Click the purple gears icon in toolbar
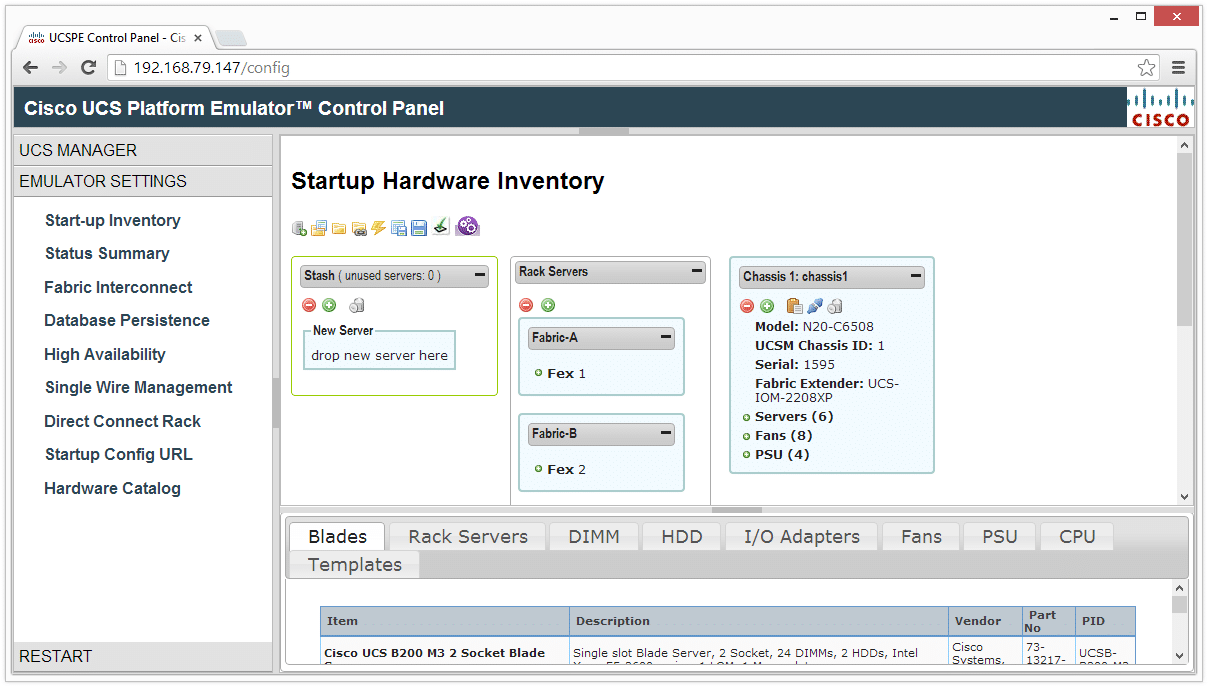 point(467,227)
